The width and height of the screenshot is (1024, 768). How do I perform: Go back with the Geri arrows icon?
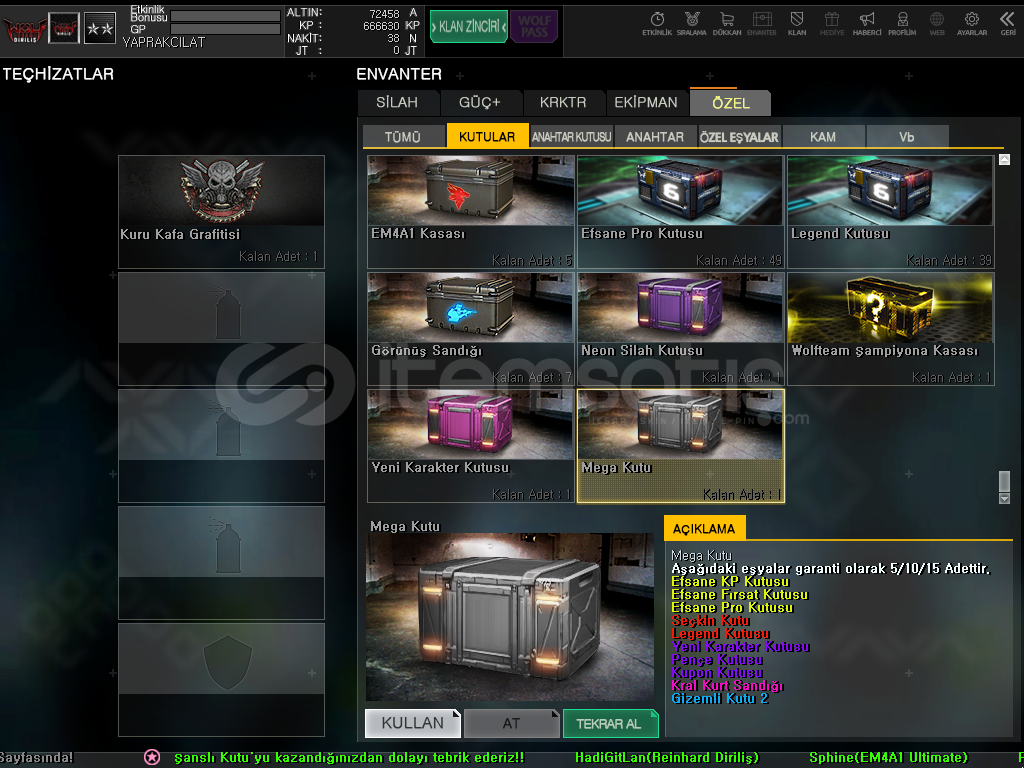click(x=1008, y=24)
